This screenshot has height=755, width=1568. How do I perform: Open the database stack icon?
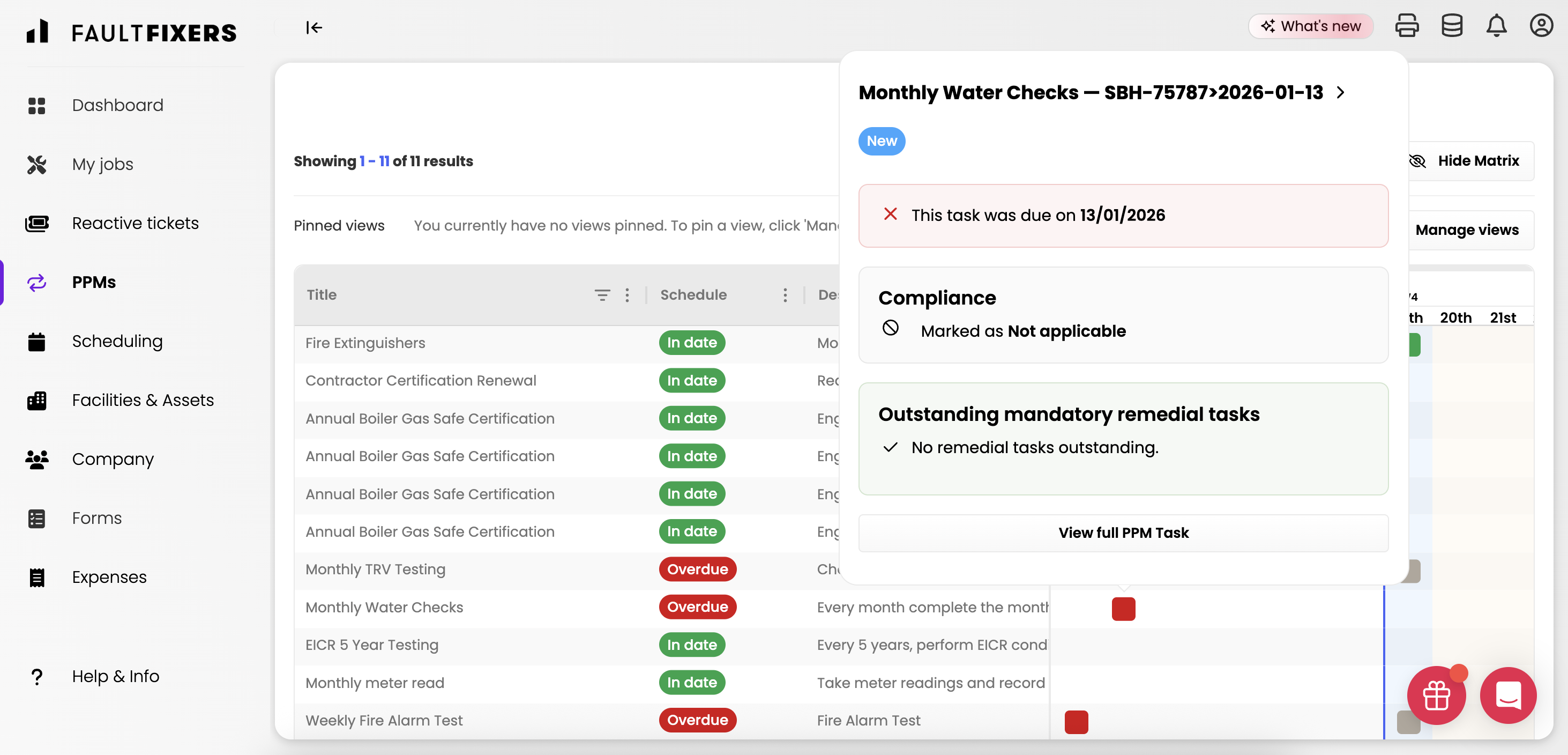1451,26
